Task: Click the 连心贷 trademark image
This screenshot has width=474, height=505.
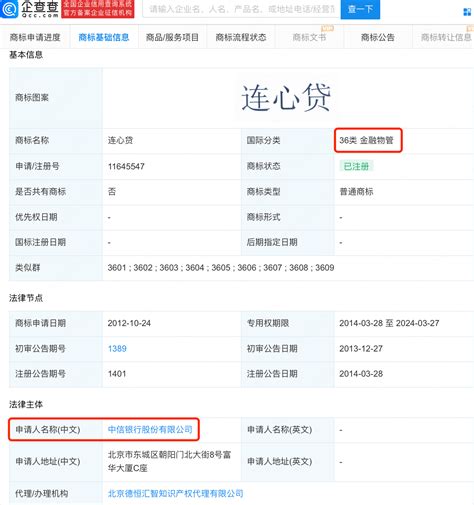Action: pyautogui.click(x=286, y=98)
